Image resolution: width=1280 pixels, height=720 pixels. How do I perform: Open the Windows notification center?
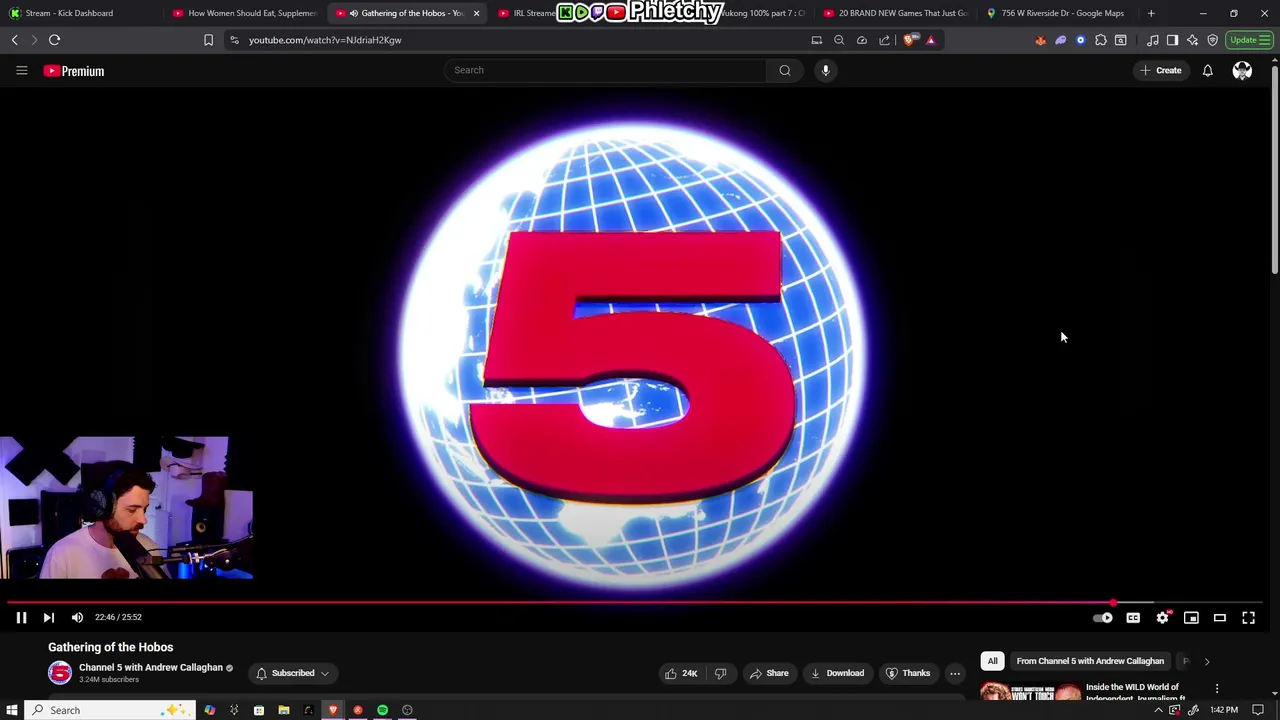click(x=1258, y=710)
